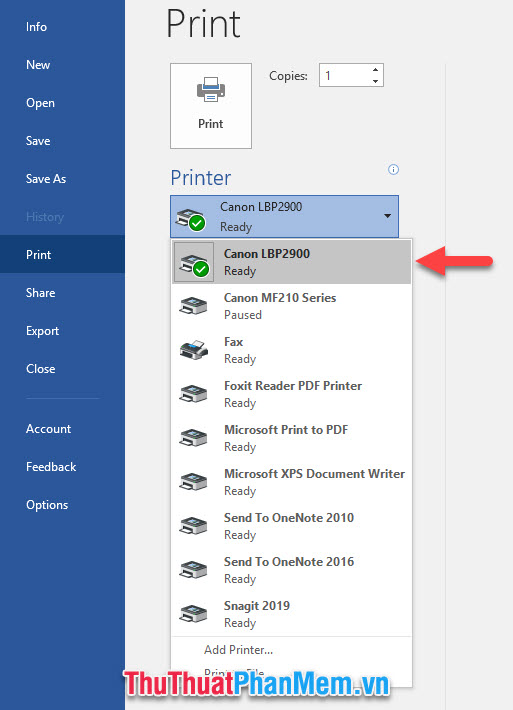Pick the Send To OneNote 2010 icon
The image size is (513, 710).
coord(193,526)
